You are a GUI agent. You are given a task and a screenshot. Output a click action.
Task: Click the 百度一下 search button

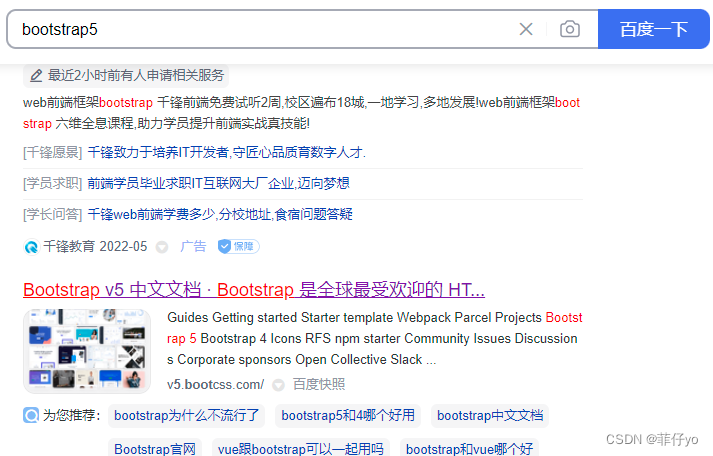653,29
